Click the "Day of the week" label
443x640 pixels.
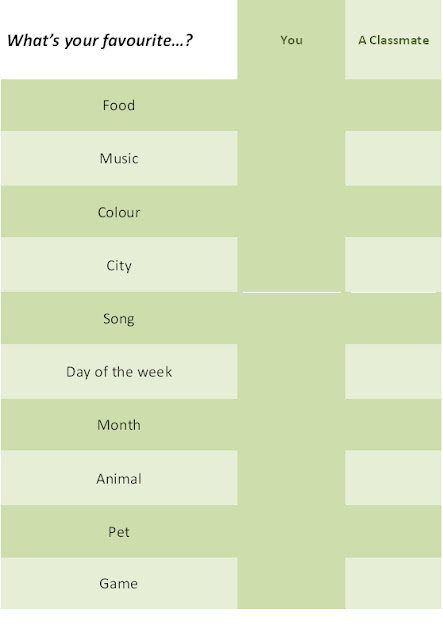pyautogui.click(x=119, y=372)
